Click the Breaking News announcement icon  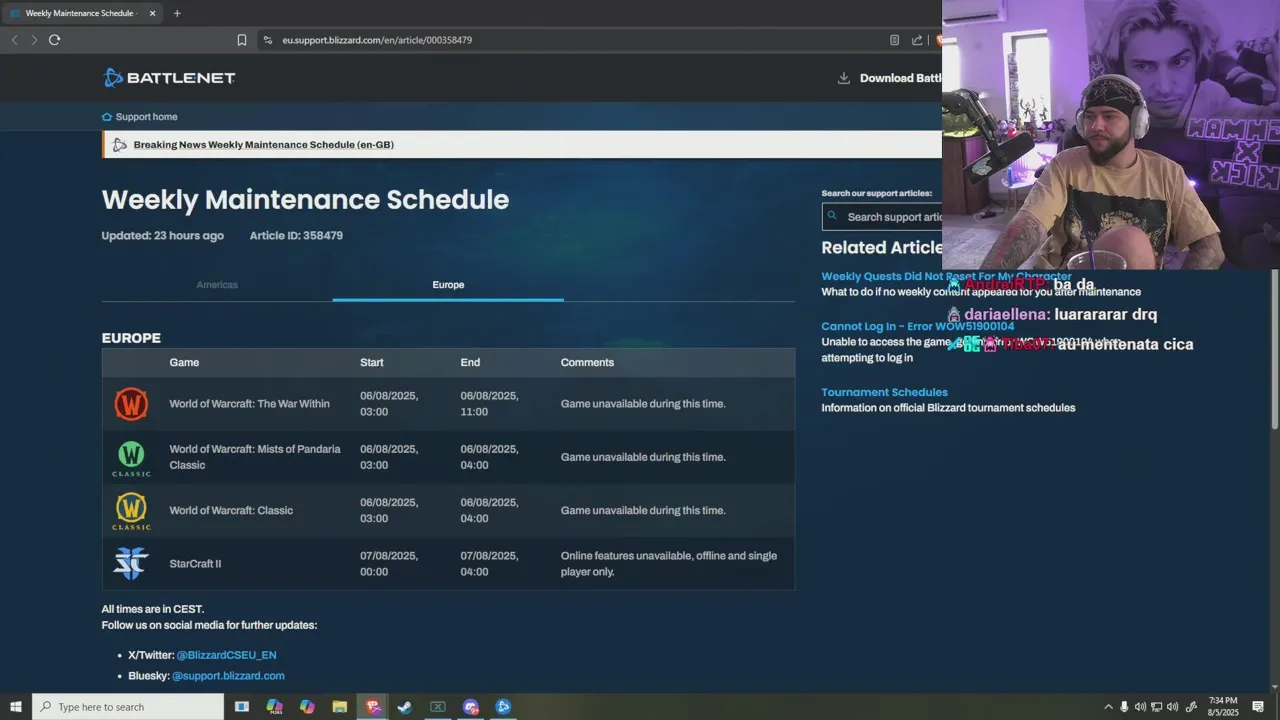pyautogui.click(x=120, y=145)
